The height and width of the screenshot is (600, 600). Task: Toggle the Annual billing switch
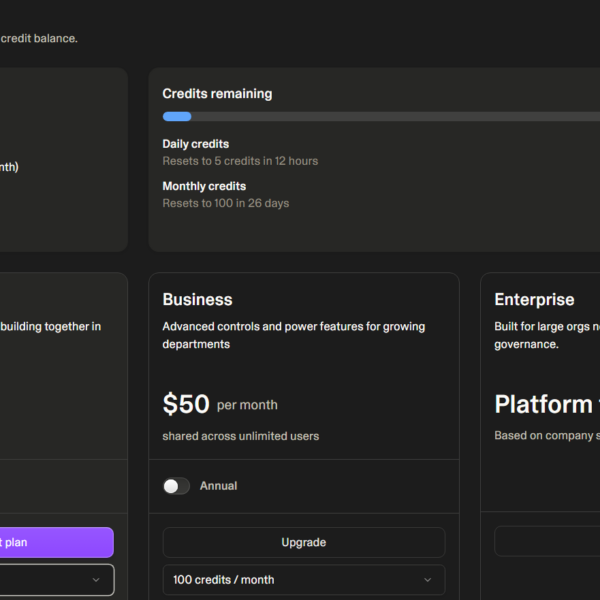pyautogui.click(x=176, y=486)
